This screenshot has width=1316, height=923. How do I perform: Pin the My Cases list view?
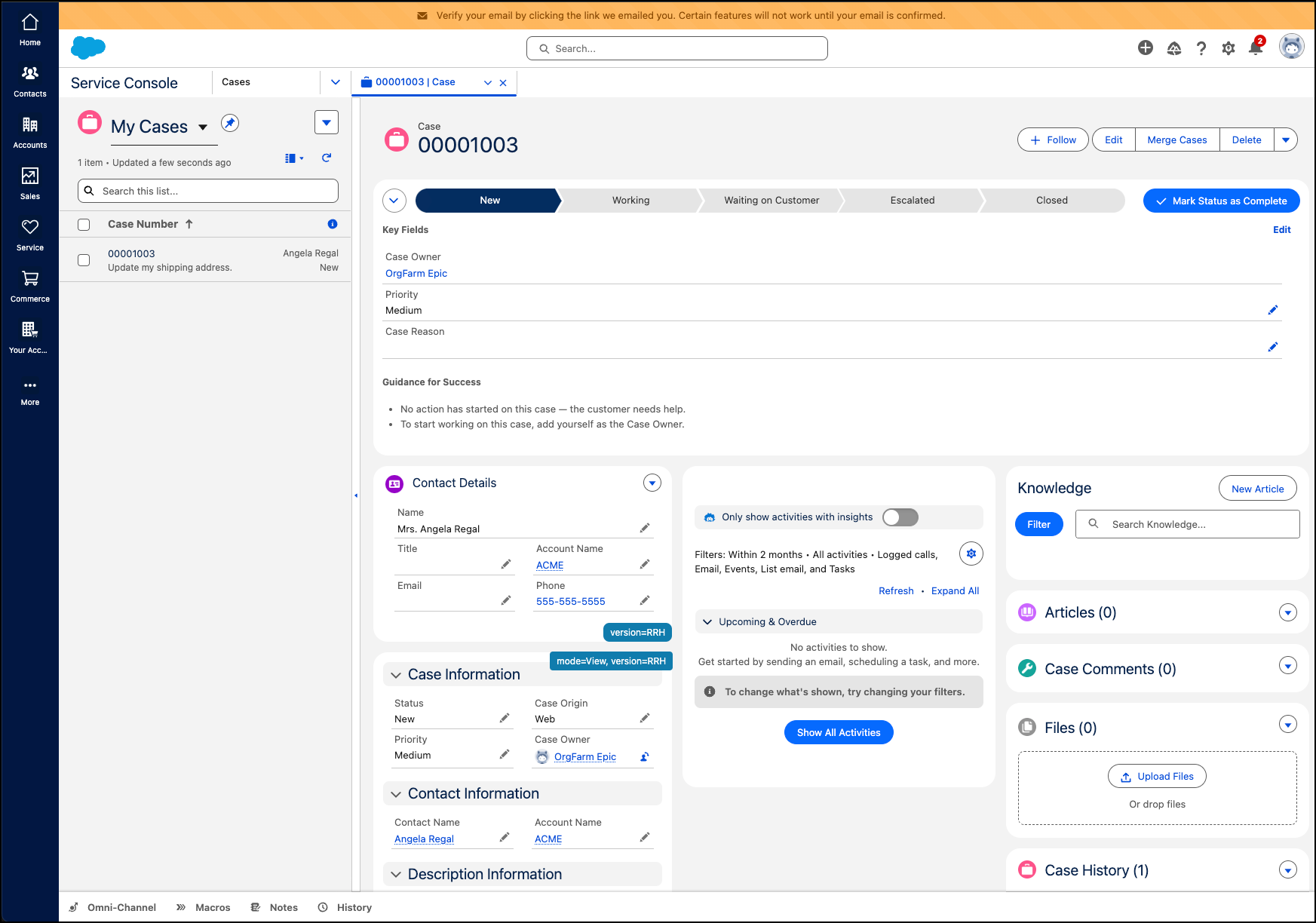(230, 123)
